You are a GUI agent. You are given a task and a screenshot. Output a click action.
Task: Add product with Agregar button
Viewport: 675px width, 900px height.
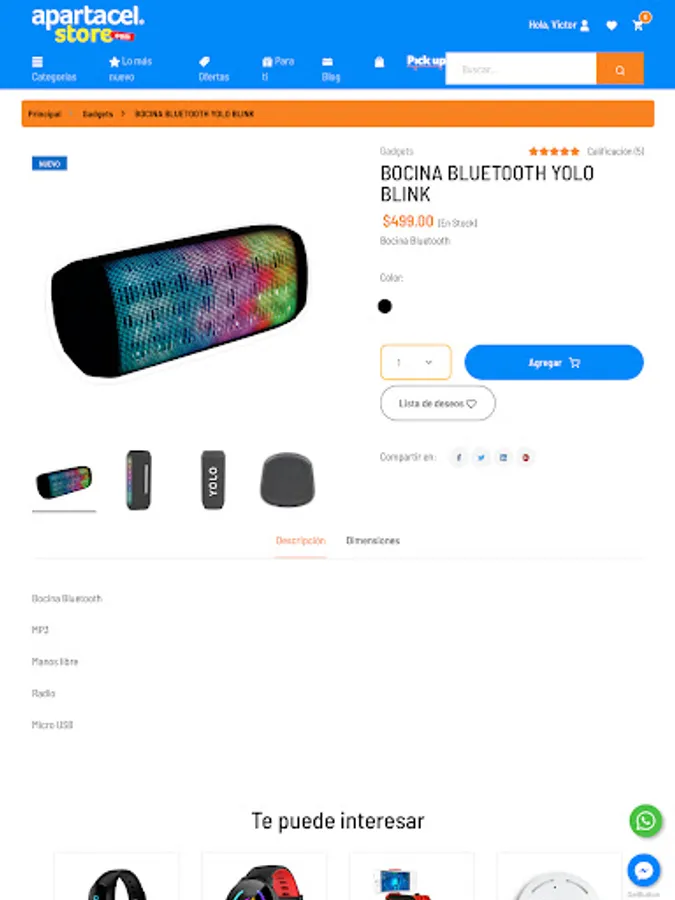click(554, 362)
